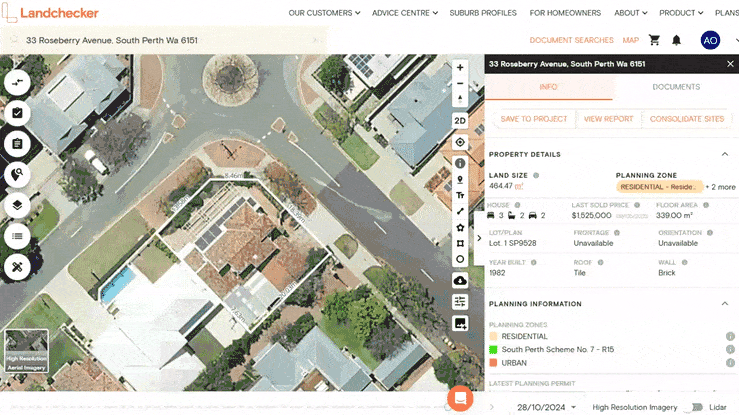Click the RESIDENTIAL zone color swatch

(x=493, y=336)
